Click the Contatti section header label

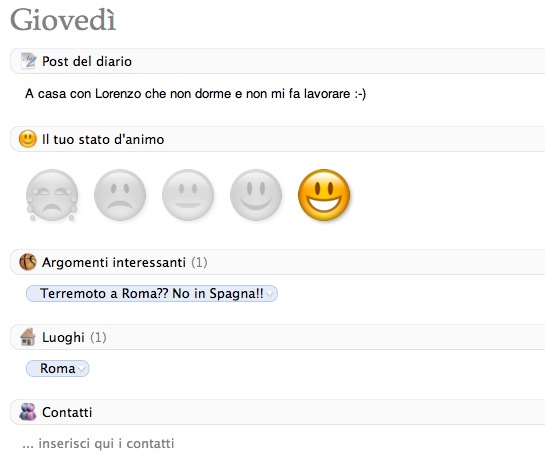67,412
